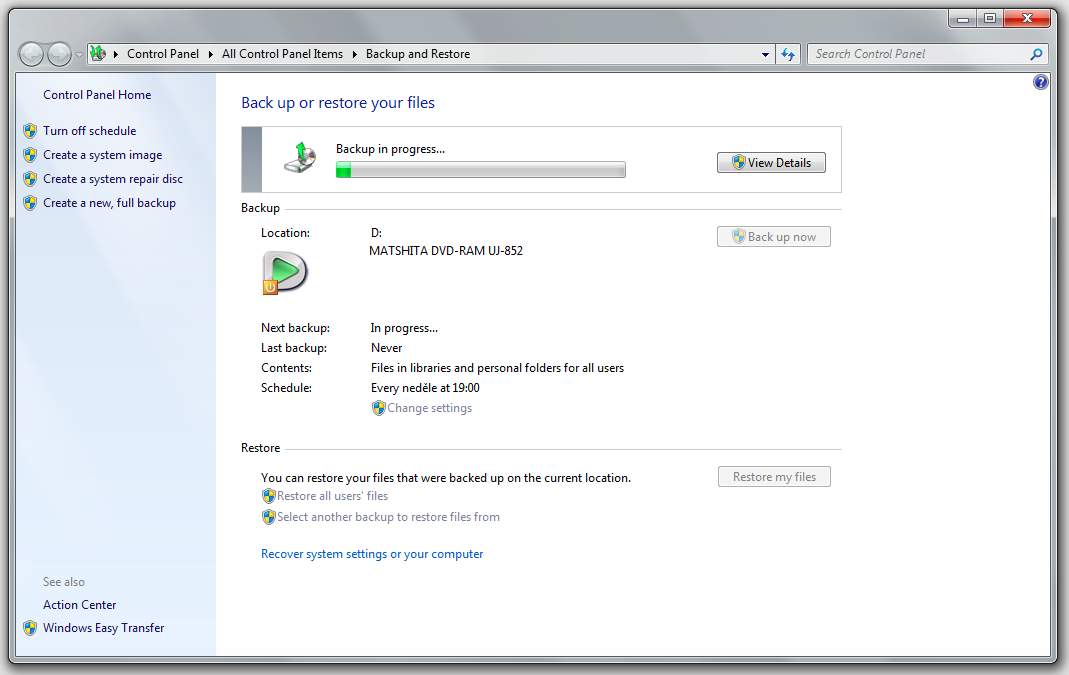Click Restore all users' files link

(332, 496)
